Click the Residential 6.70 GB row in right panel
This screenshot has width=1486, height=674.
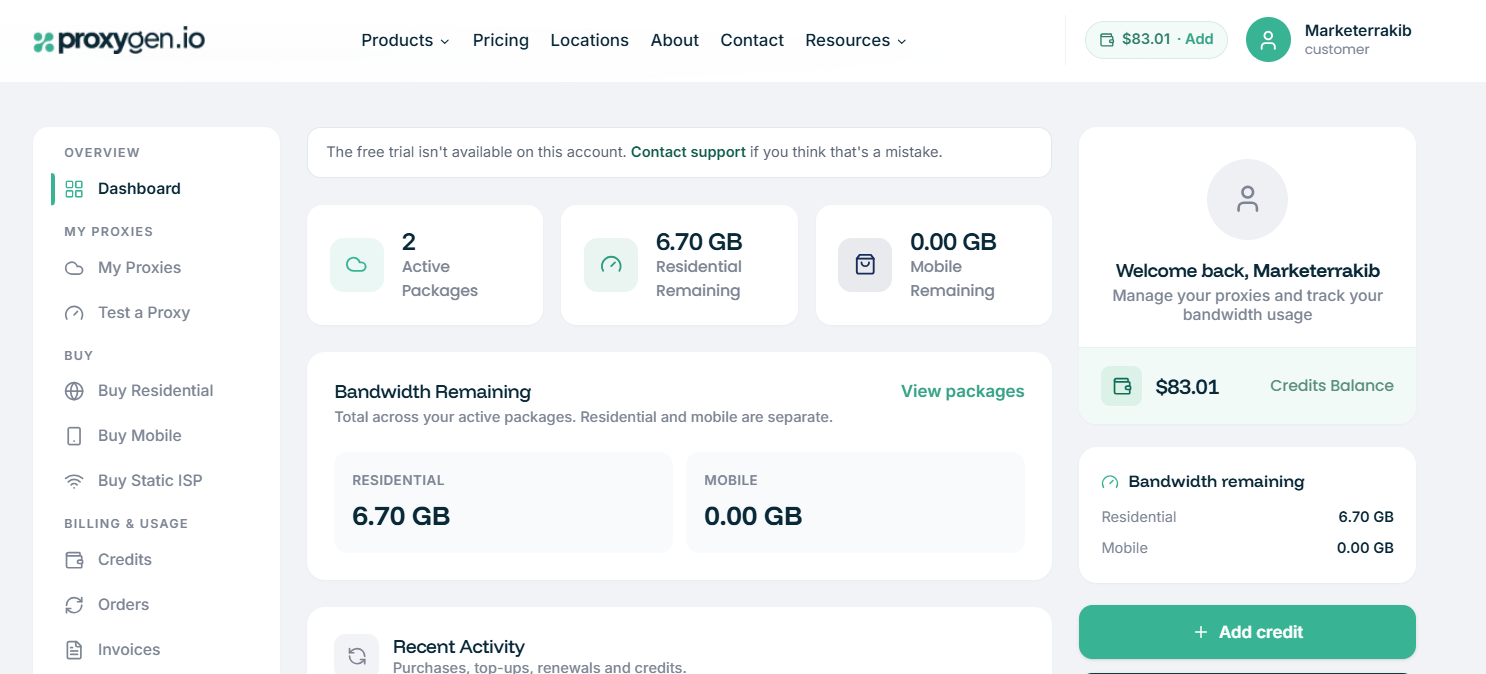click(1247, 517)
